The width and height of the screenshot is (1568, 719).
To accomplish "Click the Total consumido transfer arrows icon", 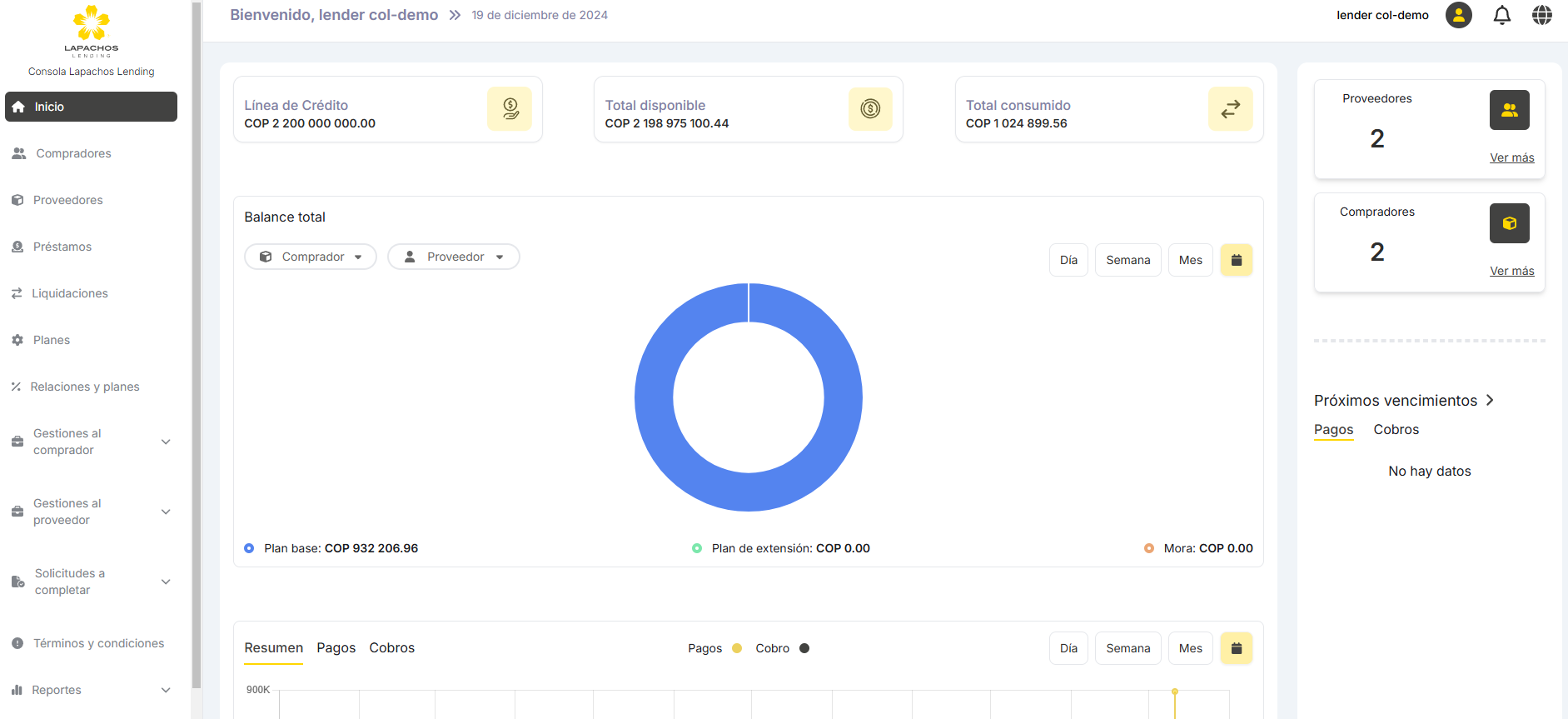I will (x=1230, y=109).
